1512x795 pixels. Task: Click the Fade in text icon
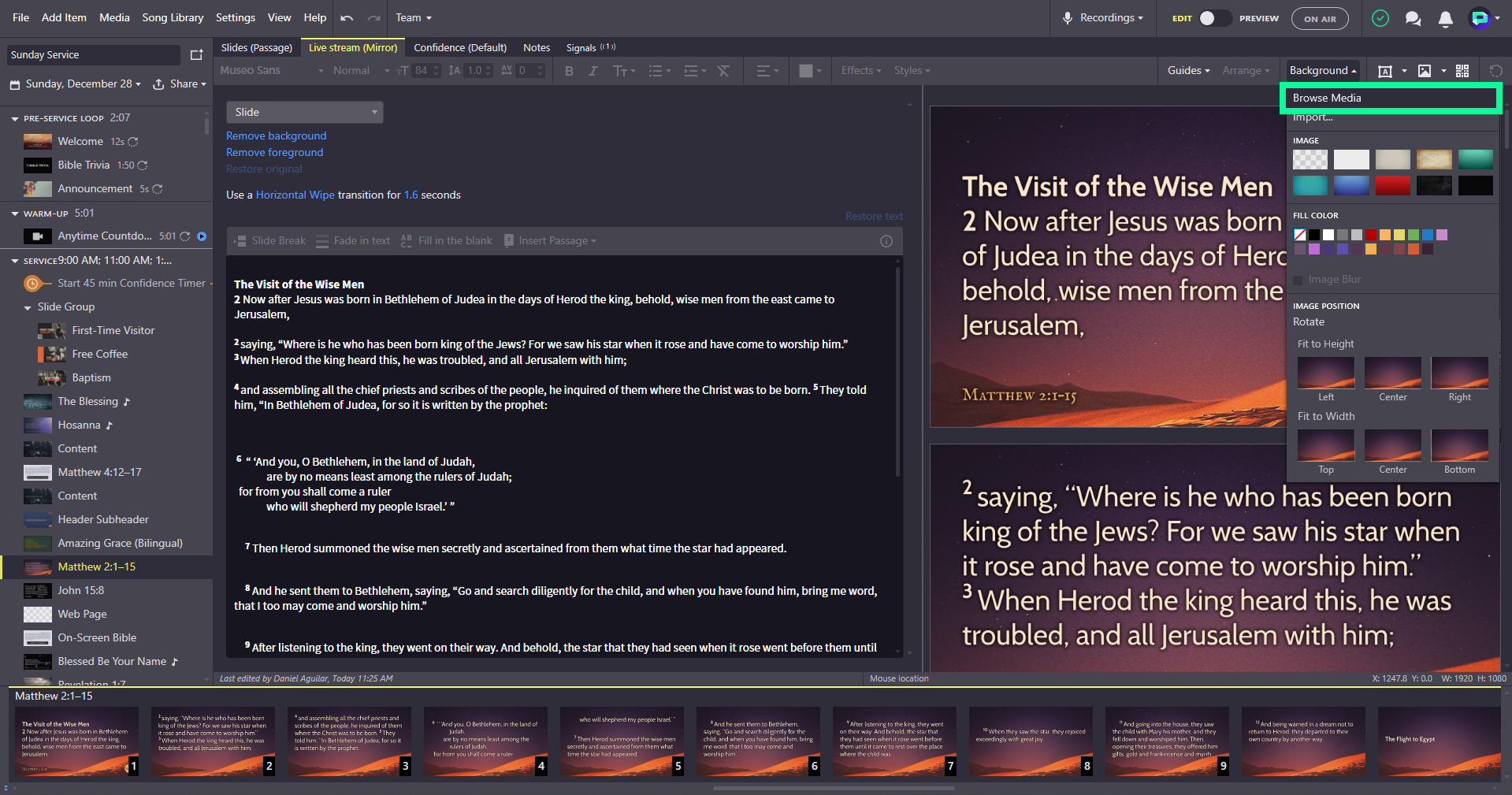coord(322,241)
